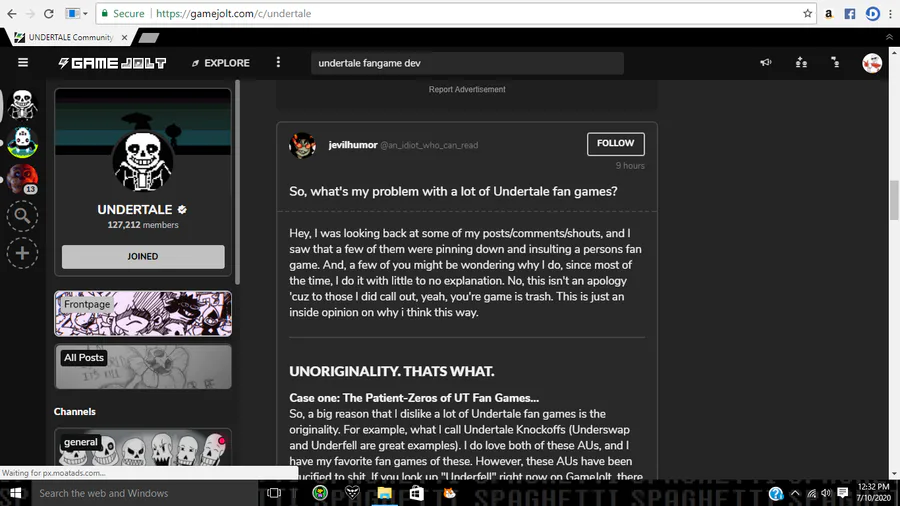
Task: Click the UNDERTALE community avatar thumbnail
Action: click(143, 160)
